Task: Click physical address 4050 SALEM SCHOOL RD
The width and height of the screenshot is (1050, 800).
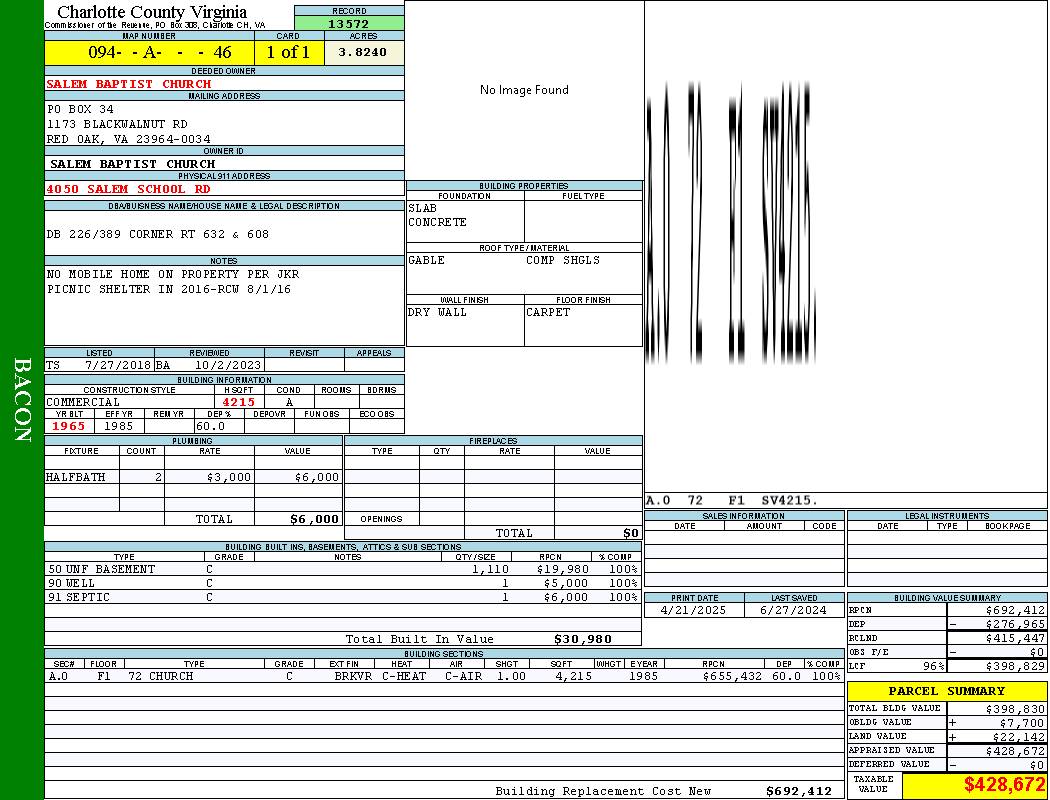Action: tap(128, 189)
